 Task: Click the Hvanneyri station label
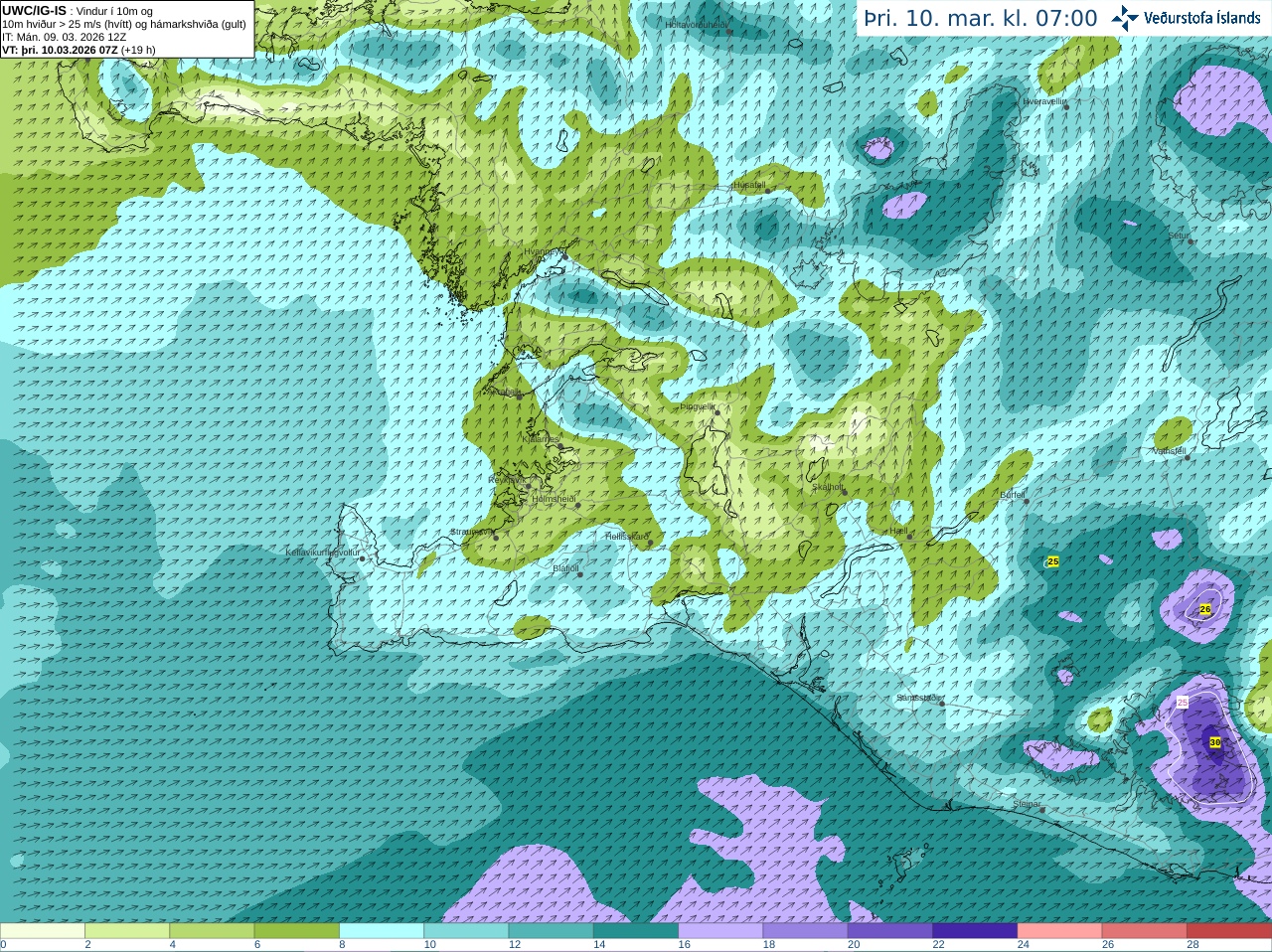tap(543, 251)
